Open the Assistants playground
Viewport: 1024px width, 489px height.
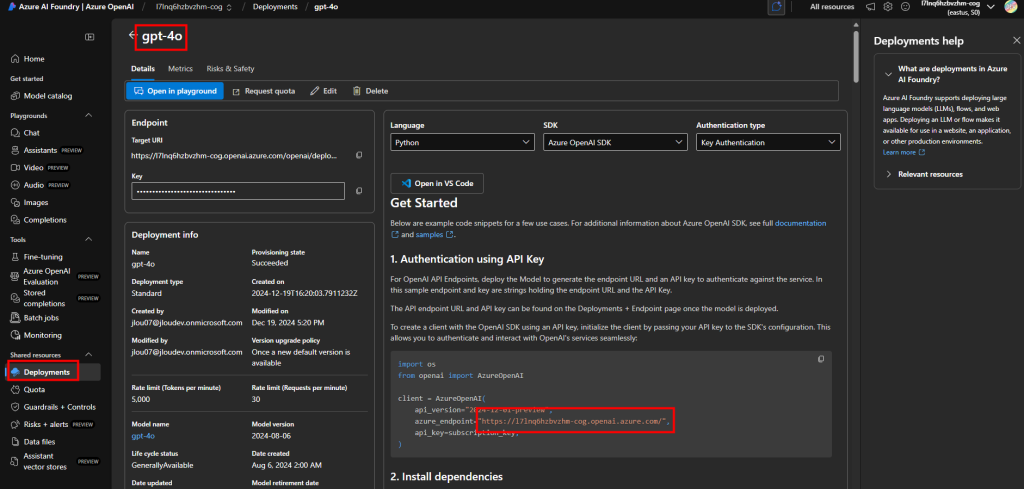pos(47,150)
